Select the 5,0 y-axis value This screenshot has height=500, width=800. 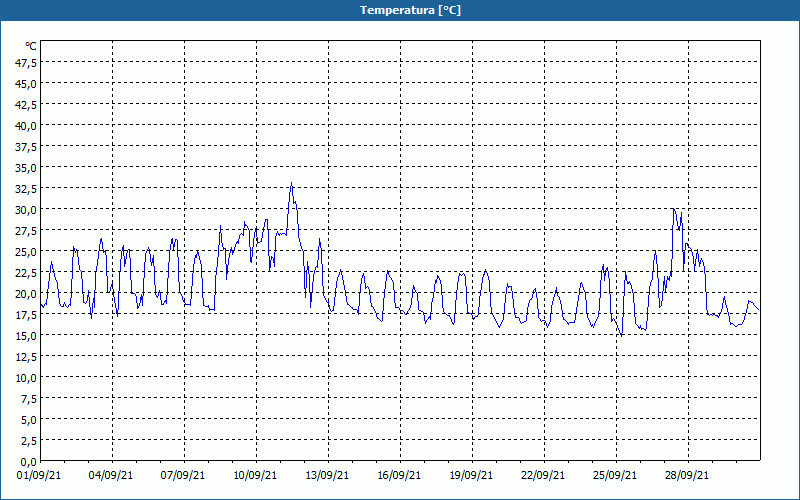[x=29, y=420]
